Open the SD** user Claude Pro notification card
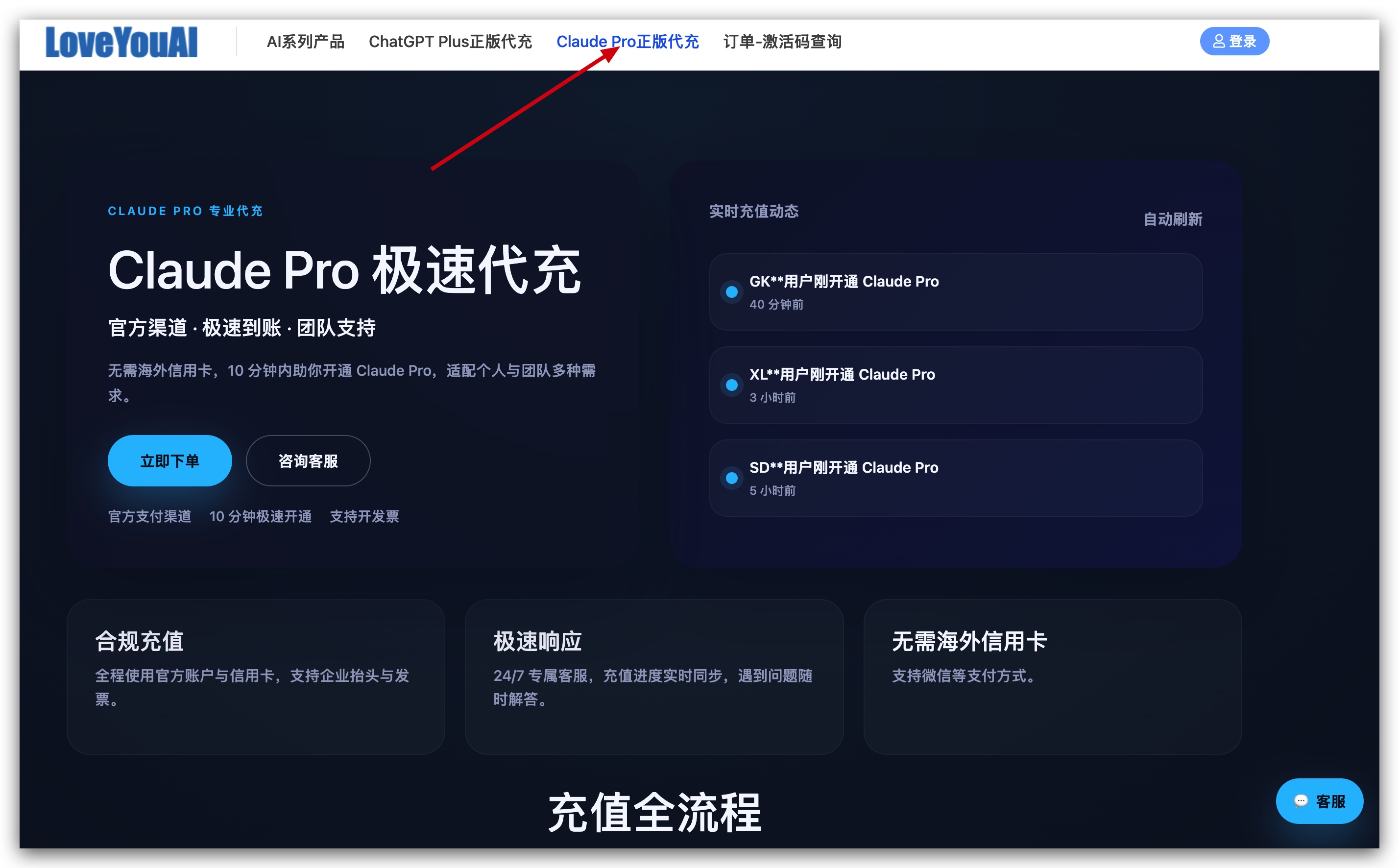1399x868 pixels. (x=955, y=478)
